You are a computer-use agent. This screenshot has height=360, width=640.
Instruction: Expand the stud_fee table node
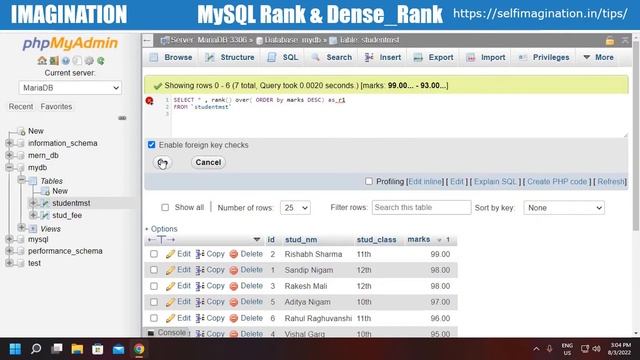(33, 215)
